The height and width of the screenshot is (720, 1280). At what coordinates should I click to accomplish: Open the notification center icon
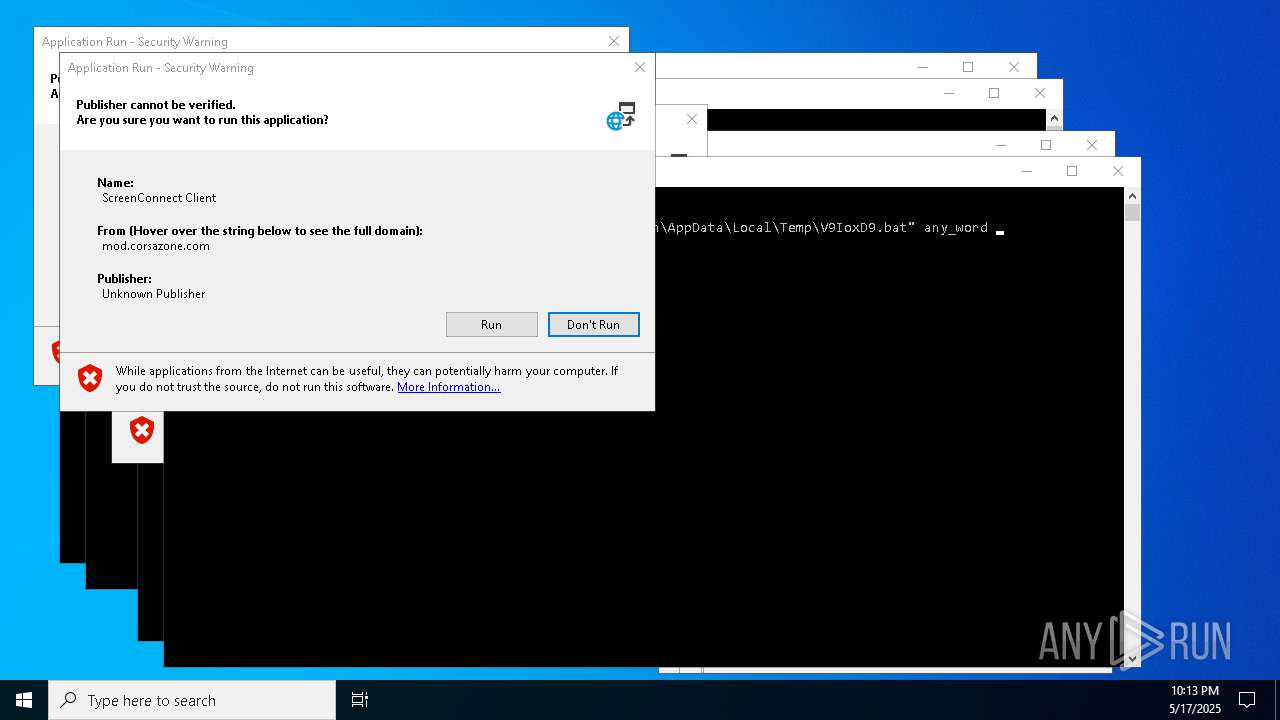[x=1247, y=700]
